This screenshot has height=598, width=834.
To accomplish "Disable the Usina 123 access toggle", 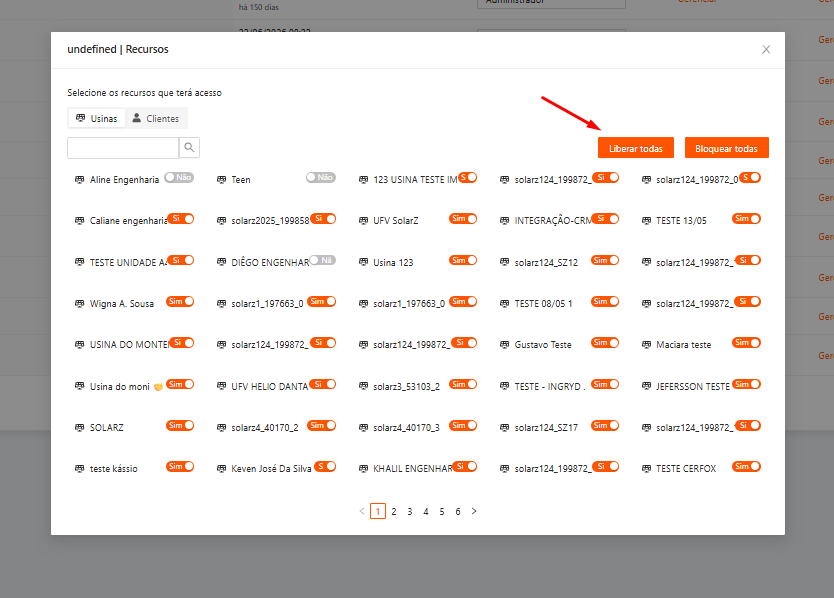I will (463, 260).
